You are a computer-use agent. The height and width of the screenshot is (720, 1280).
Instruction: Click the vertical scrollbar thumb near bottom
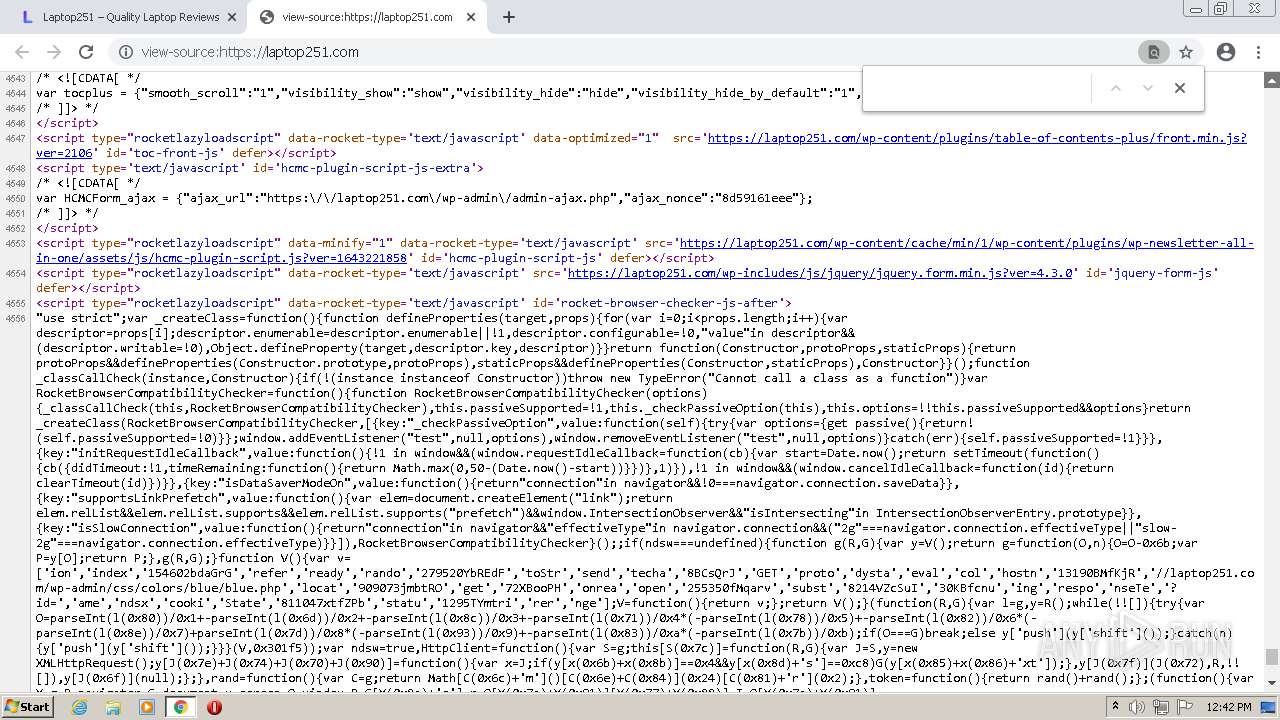pyautogui.click(x=1272, y=657)
